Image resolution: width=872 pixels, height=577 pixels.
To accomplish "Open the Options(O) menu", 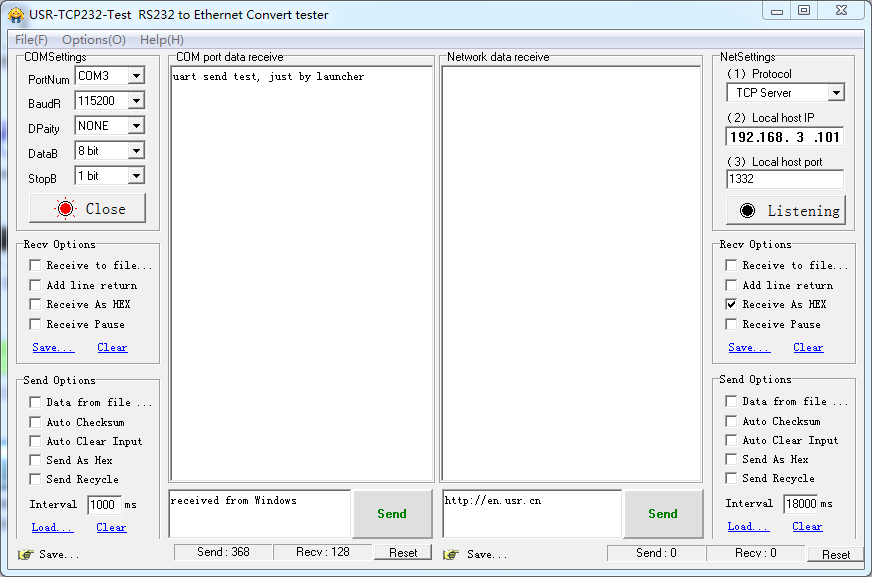I will (x=94, y=40).
